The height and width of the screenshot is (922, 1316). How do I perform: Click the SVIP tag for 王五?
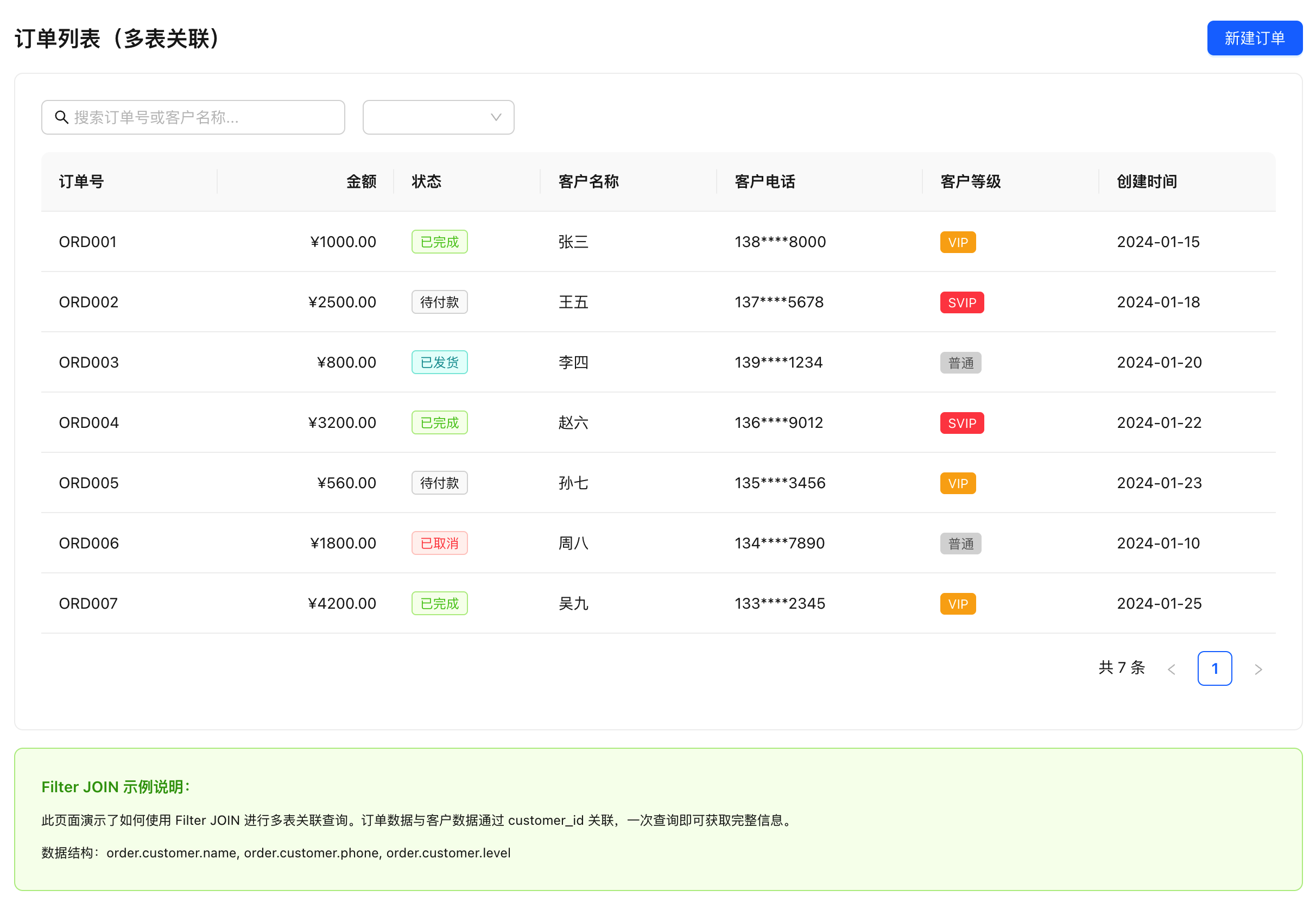click(x=962, y=302)
